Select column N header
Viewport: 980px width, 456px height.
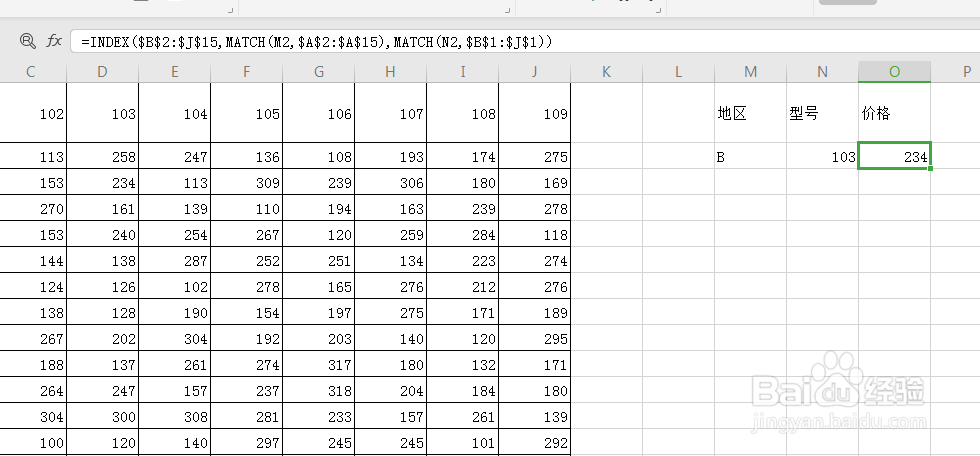click(x=822, y=72)
